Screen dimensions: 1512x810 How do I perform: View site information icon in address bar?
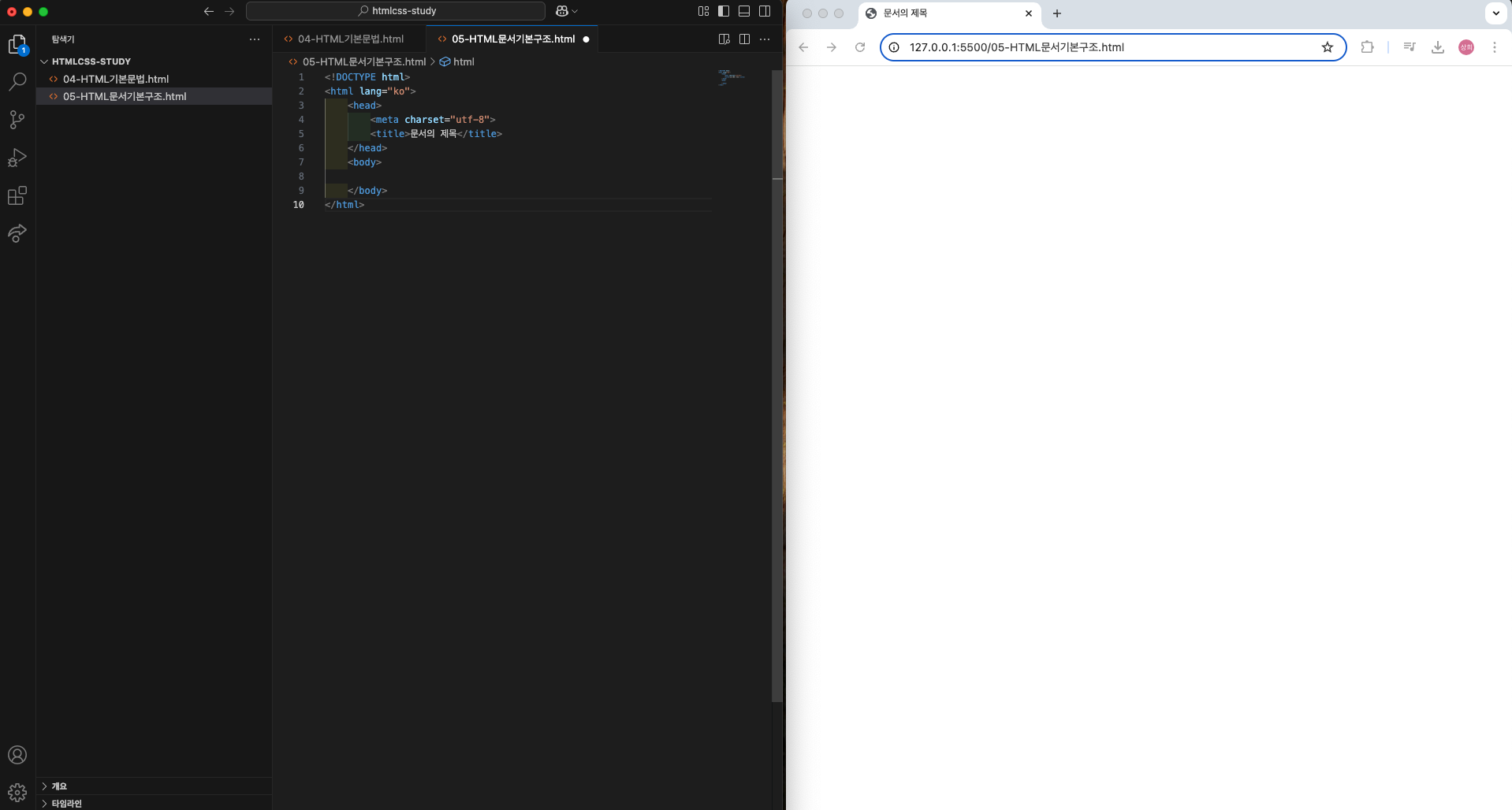point(894,47)
